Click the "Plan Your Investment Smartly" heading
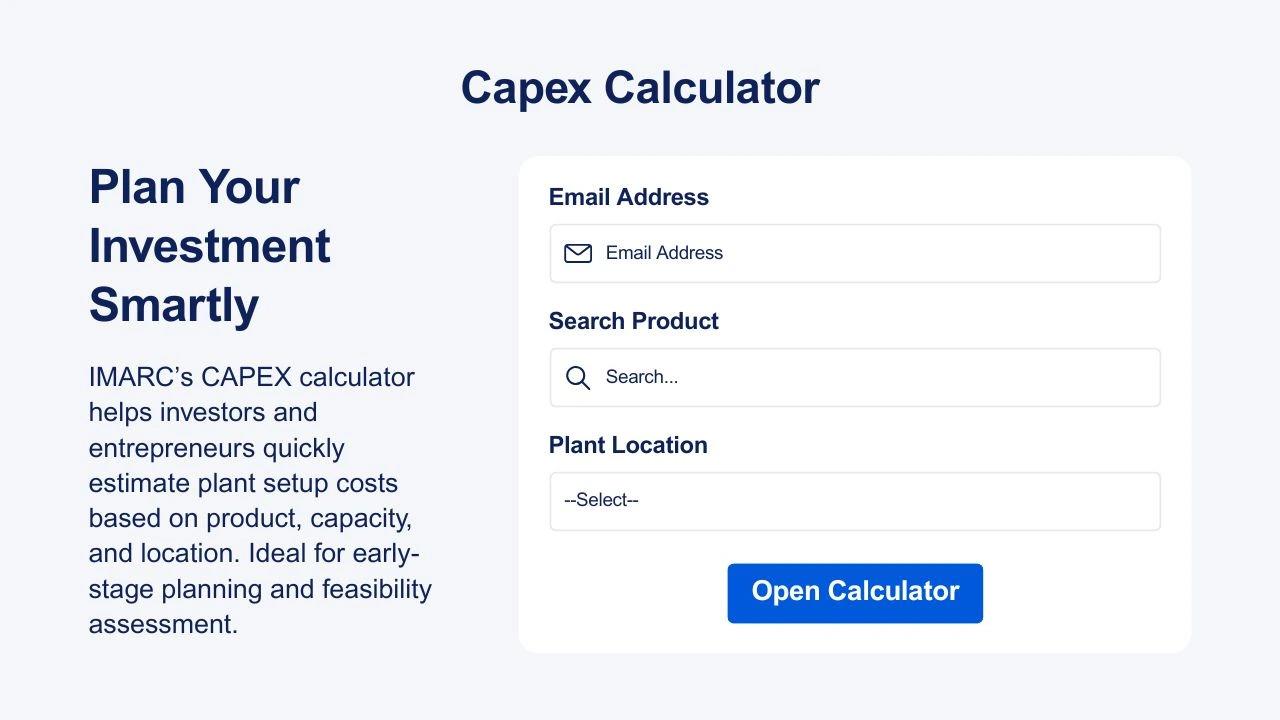Image resolution: width=1280 pixels, height=720 pixels. coord(210,246)
